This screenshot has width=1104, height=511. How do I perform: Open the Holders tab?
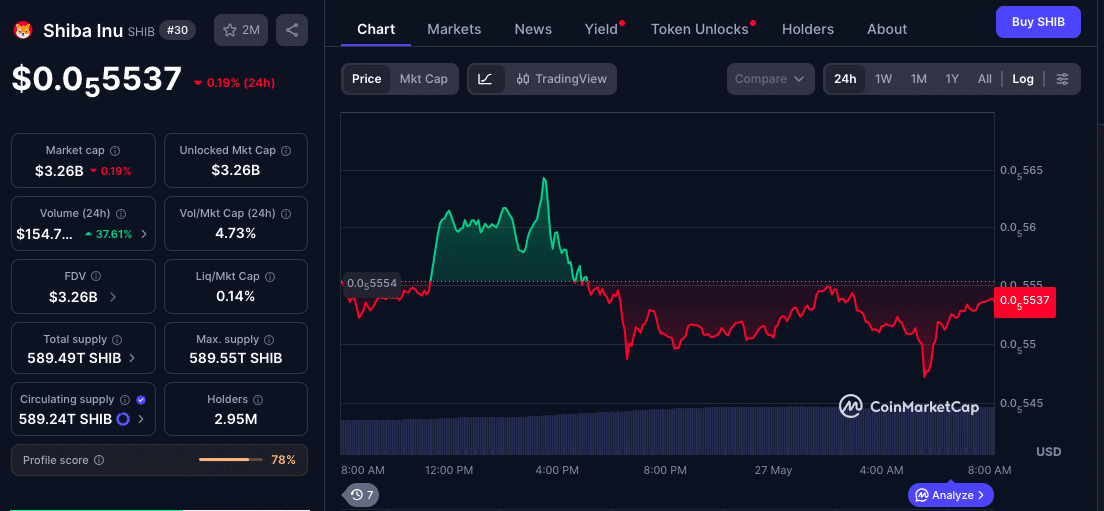[808, 30]
